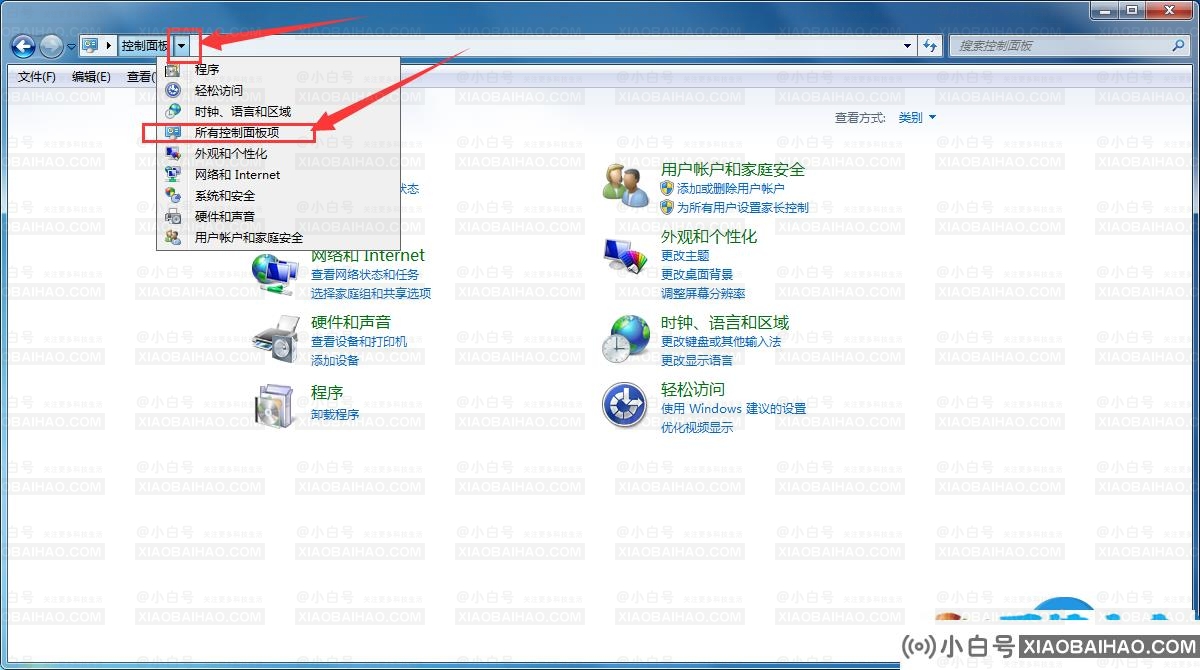Click the blue Ease of Access icon
The height and width of the screenshot is (670, 1200).
626,405
